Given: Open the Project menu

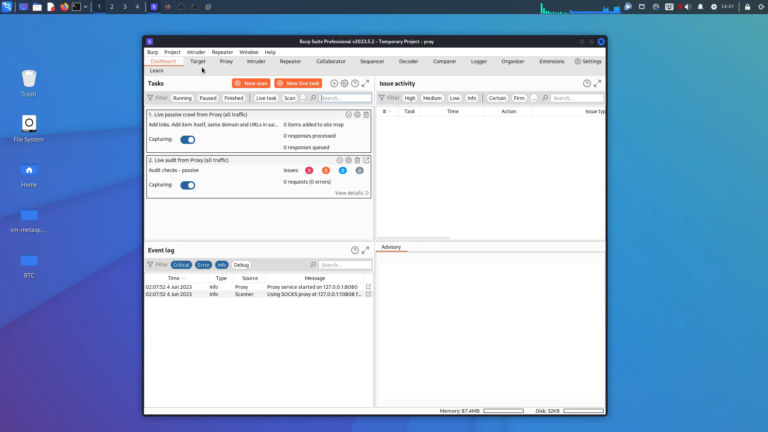Looking at the screenshot, I should pyautogui.click(x=172, y=52).
